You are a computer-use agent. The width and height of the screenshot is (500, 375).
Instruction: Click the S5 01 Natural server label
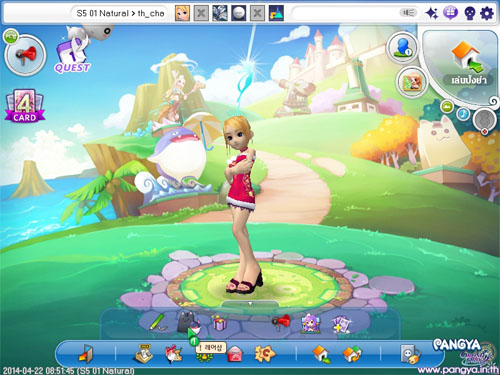coord(102,13)
